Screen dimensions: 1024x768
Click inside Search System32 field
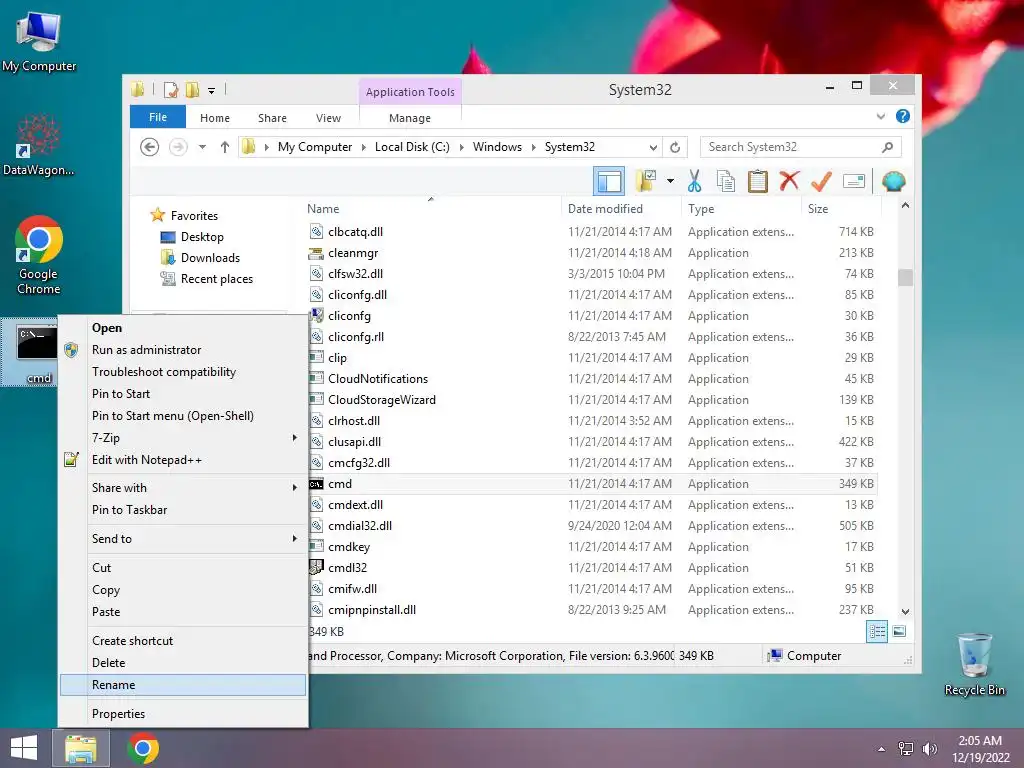pos(801,147)
